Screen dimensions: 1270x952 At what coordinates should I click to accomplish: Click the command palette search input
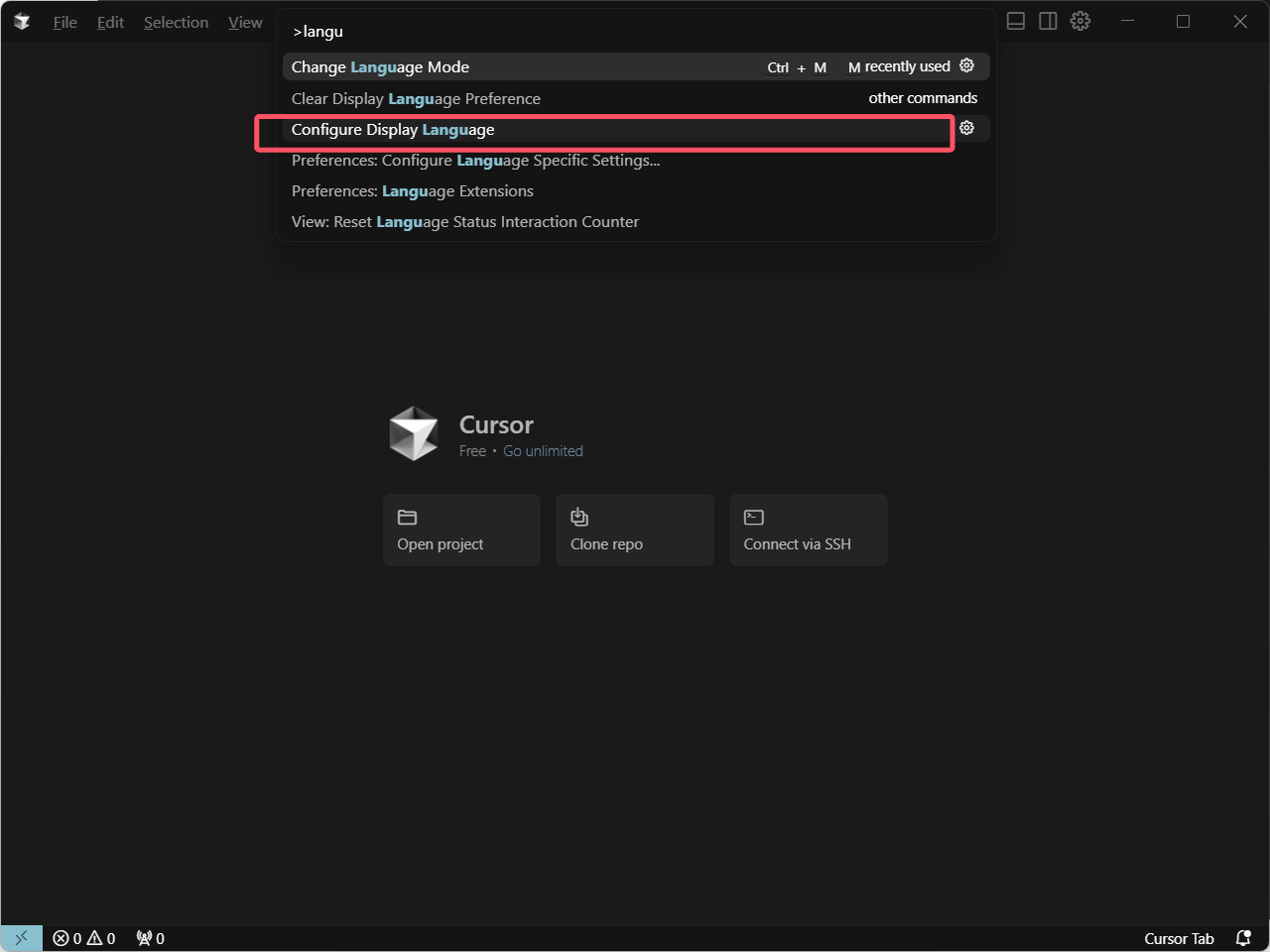(x=636, y=32)
